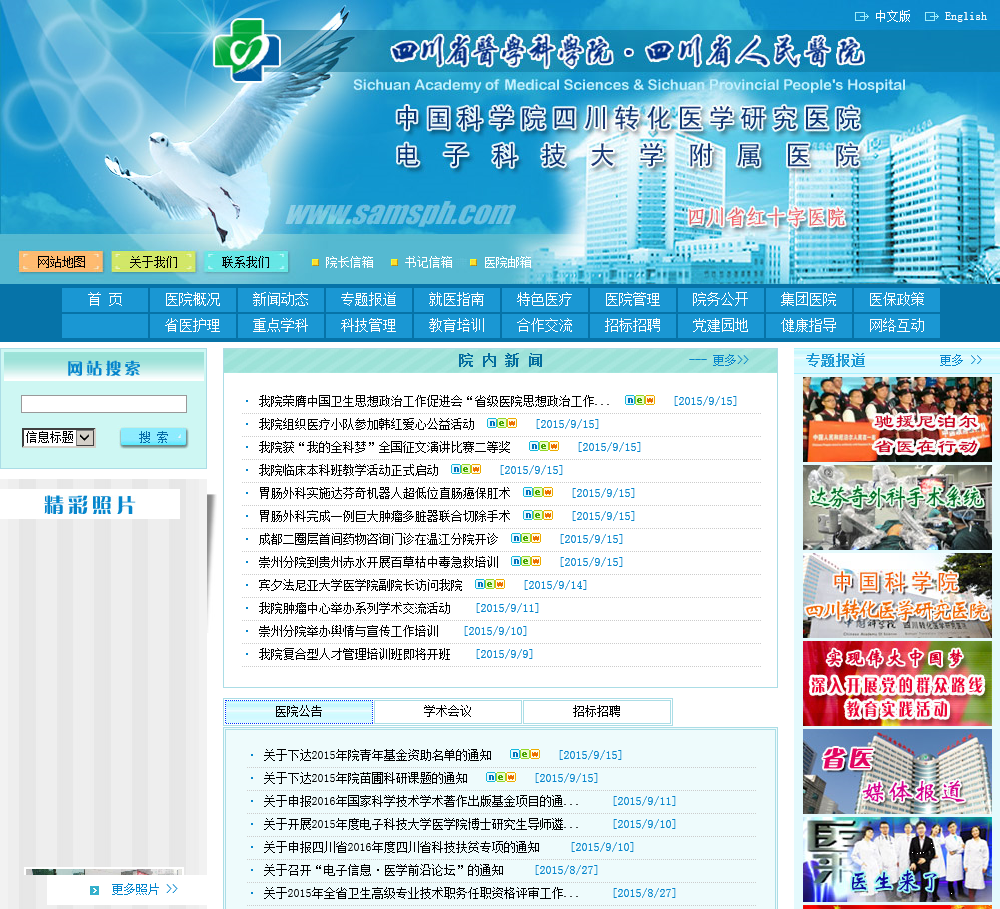
Task: Click the yellow square icon before 医院邮箱
Action: 473,262
